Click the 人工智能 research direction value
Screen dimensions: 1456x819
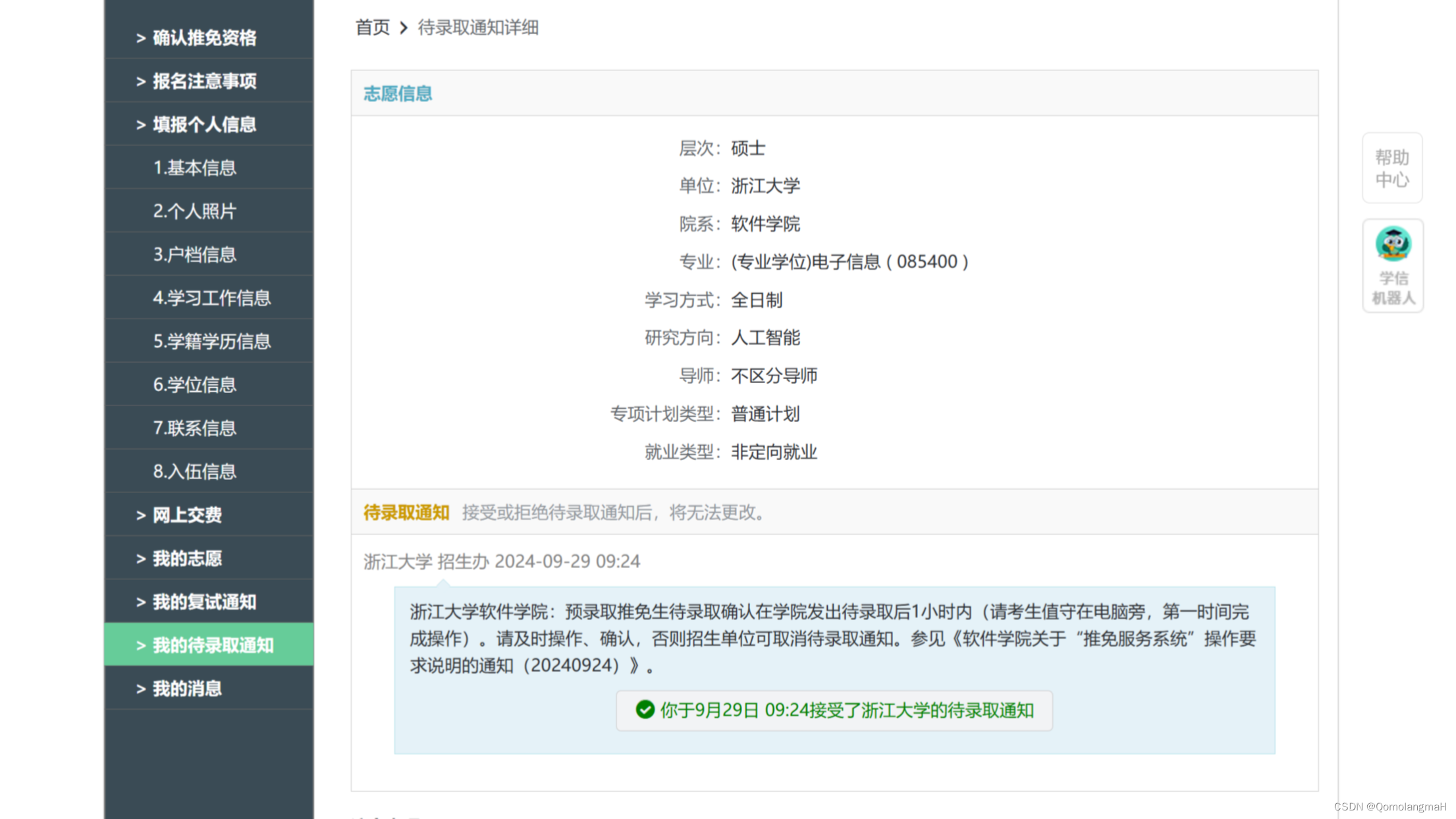pyautogui.click(x=765, y=338)
